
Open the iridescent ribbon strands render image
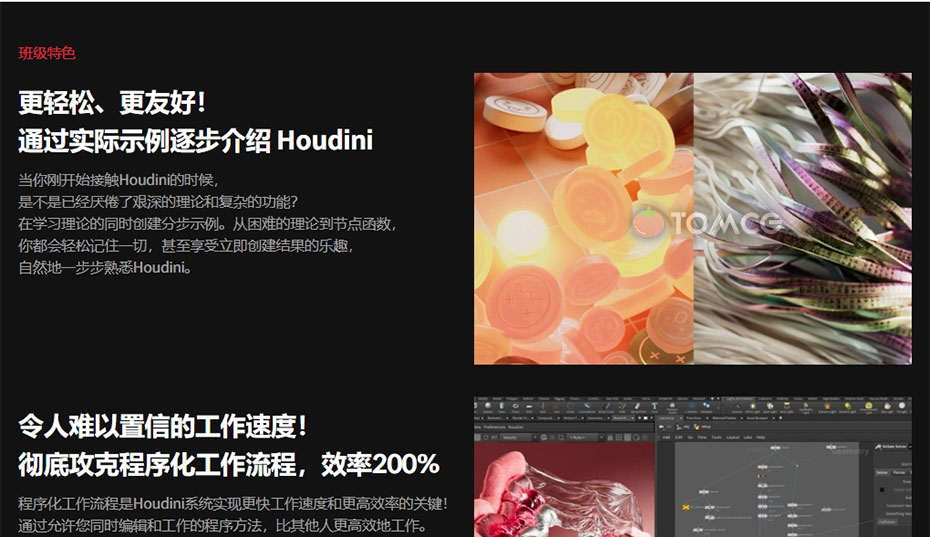point(803,218)
